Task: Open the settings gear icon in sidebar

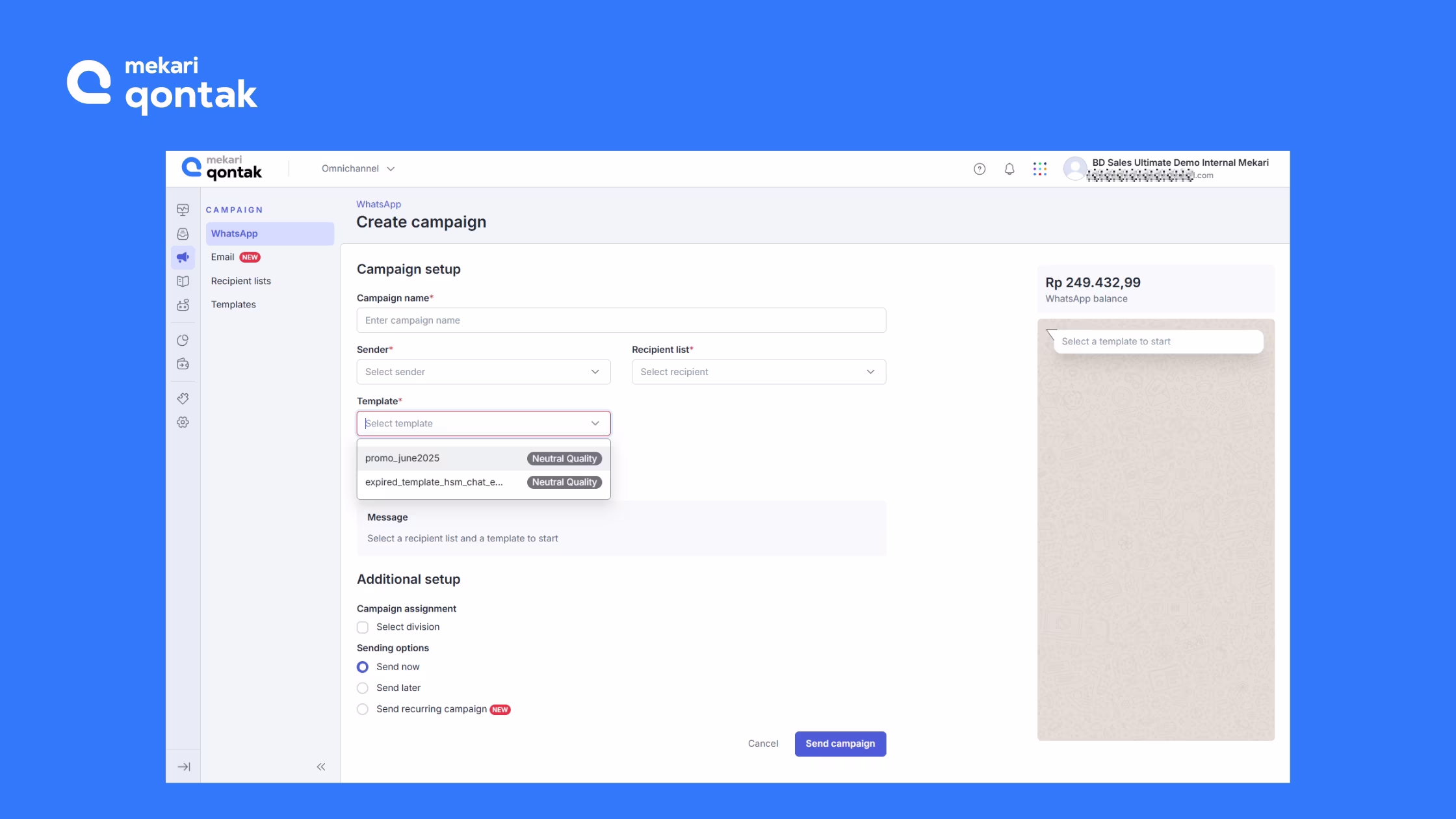Action: coord(183,422)
